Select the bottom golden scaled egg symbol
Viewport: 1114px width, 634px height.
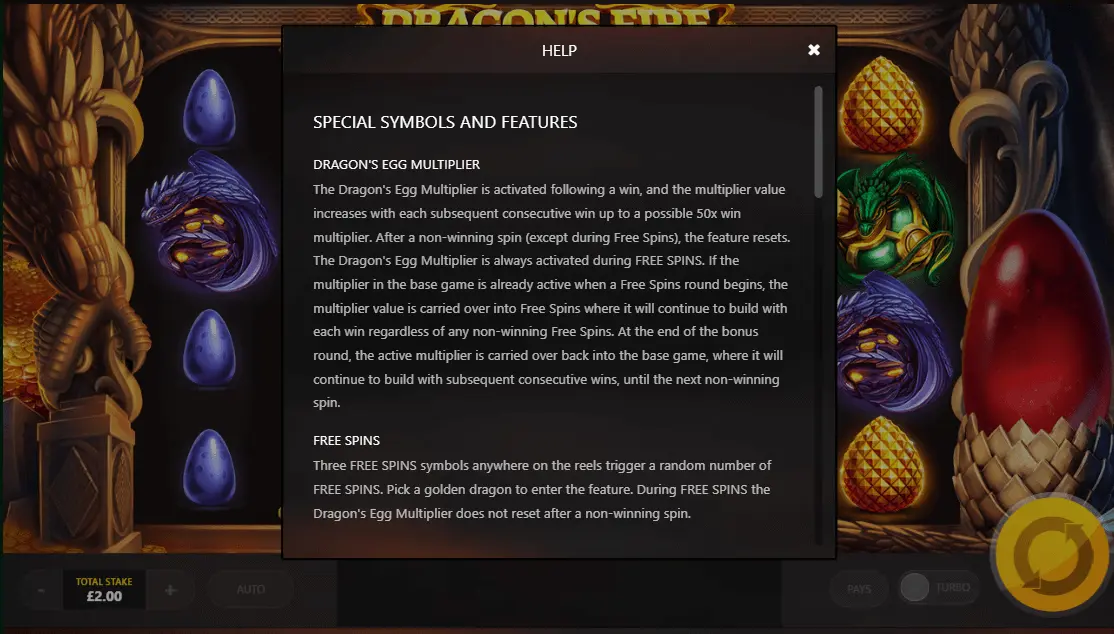[883, 464]
